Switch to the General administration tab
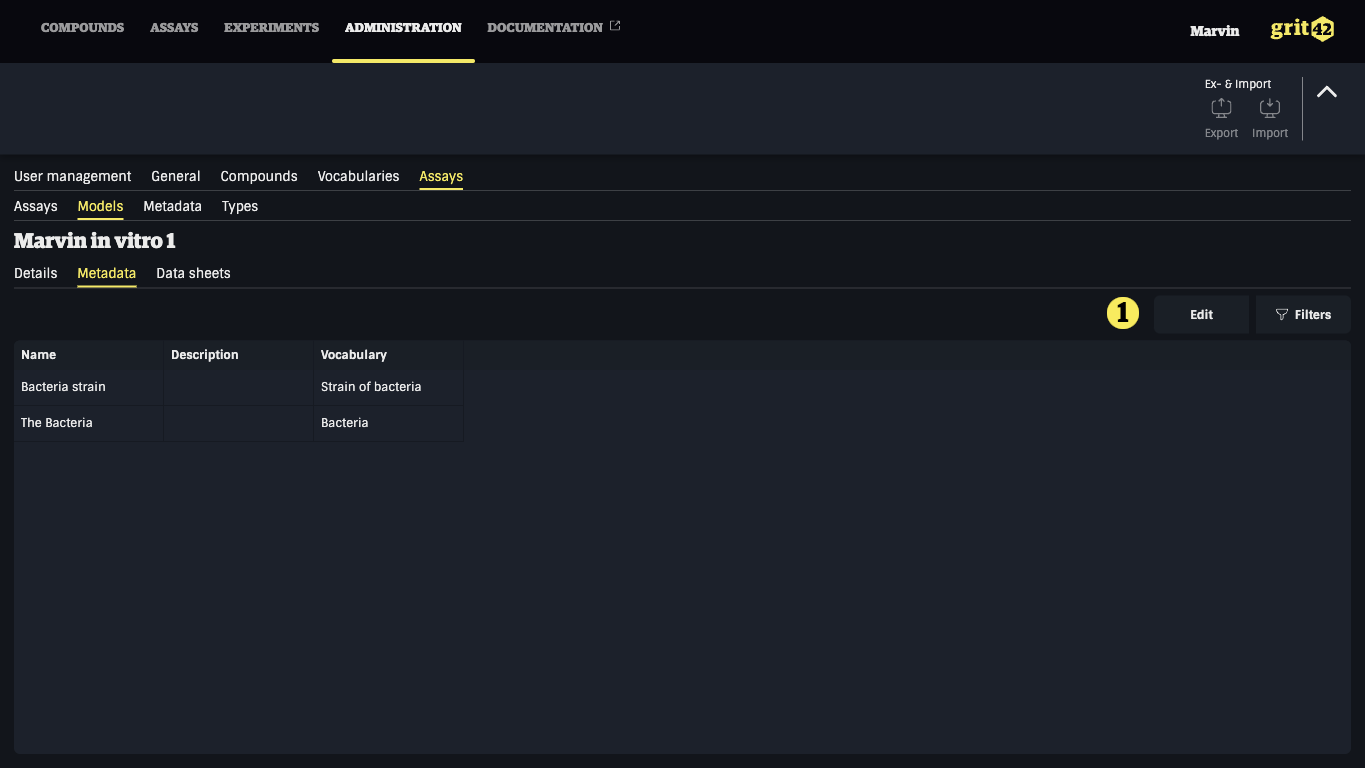Image resolution: width=1365 pixels, height=768 pixels. [x=176, y=176]
